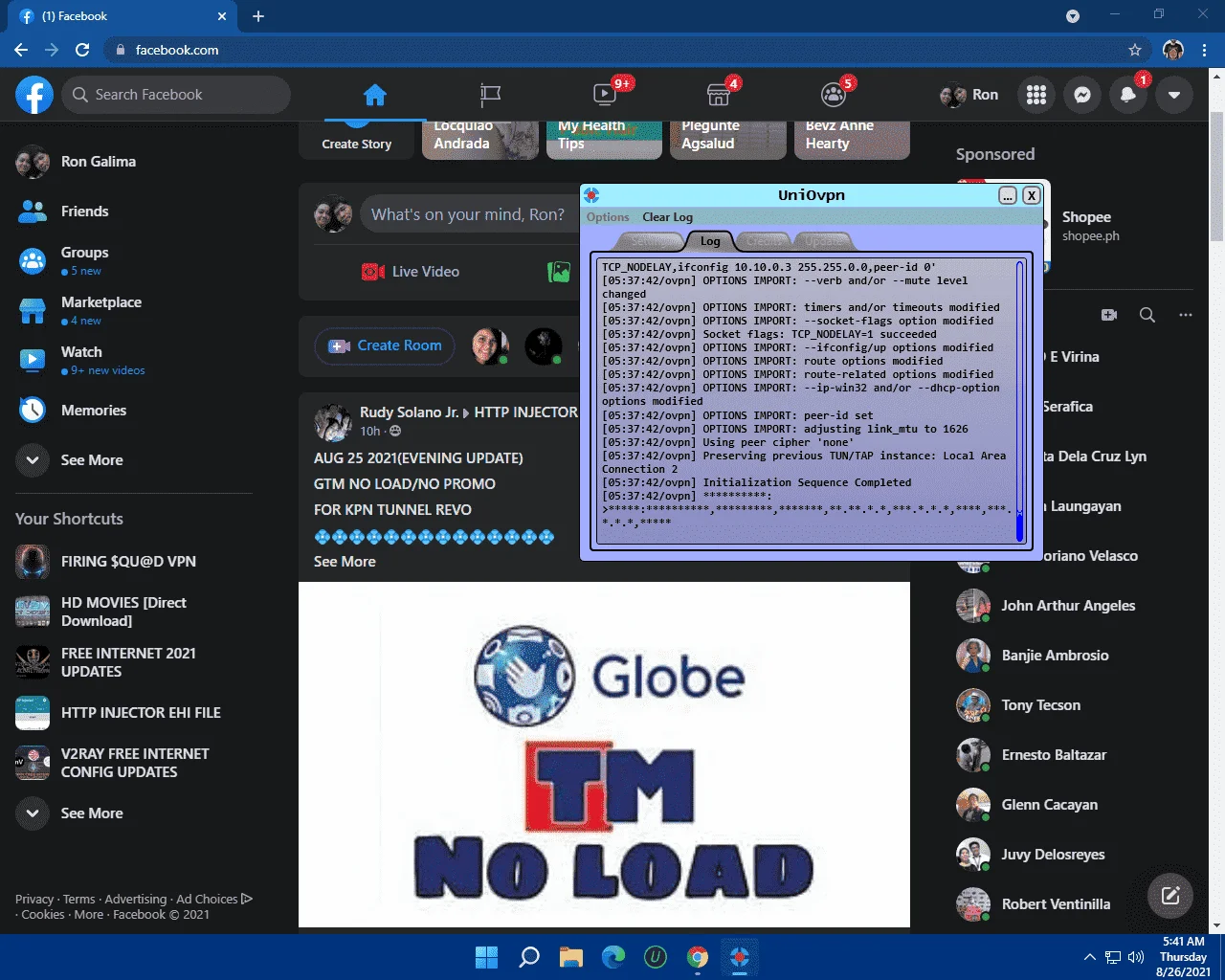Open Chrome tab search dropdown arrow
The height and width of the screenshot is (980, 1225).
1073,16
